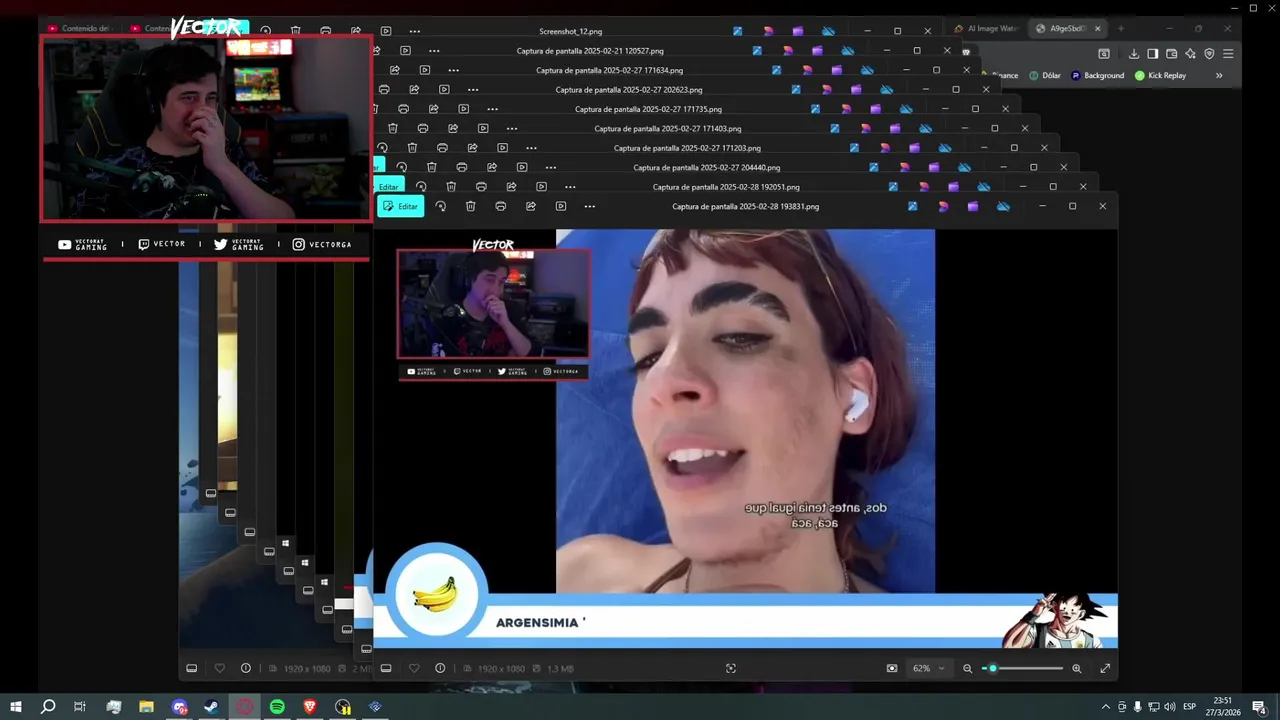The width and height of the screenshot is (1280, 720).
Task: Rotate image in the 192051.png window
Action: [x=421, y=187]
